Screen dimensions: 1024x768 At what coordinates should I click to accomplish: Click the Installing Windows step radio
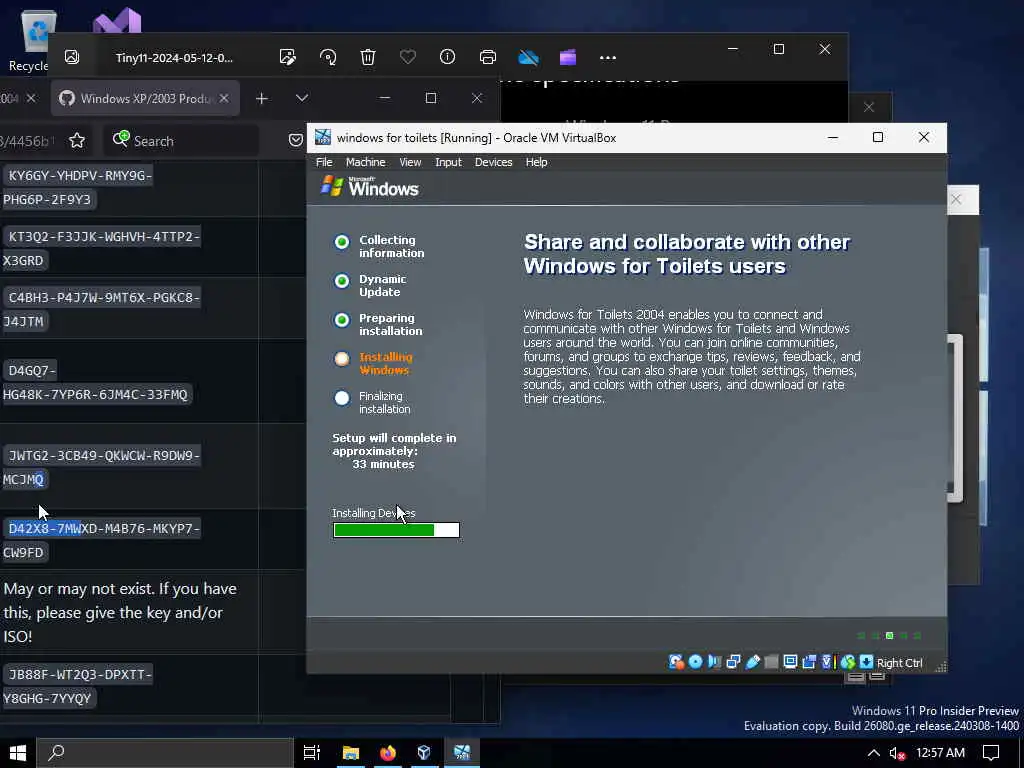click(x=342, y=359)
